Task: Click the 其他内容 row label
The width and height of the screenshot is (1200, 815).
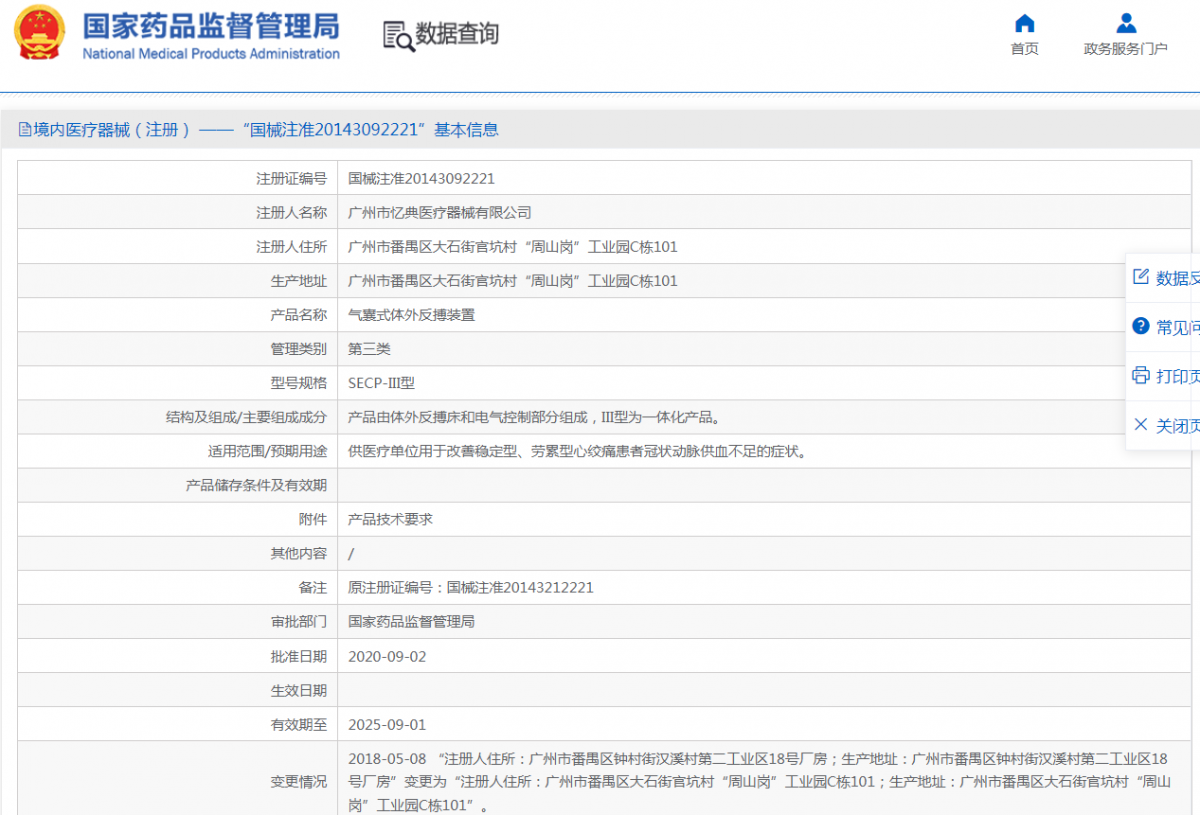Action: pos(298,553)
